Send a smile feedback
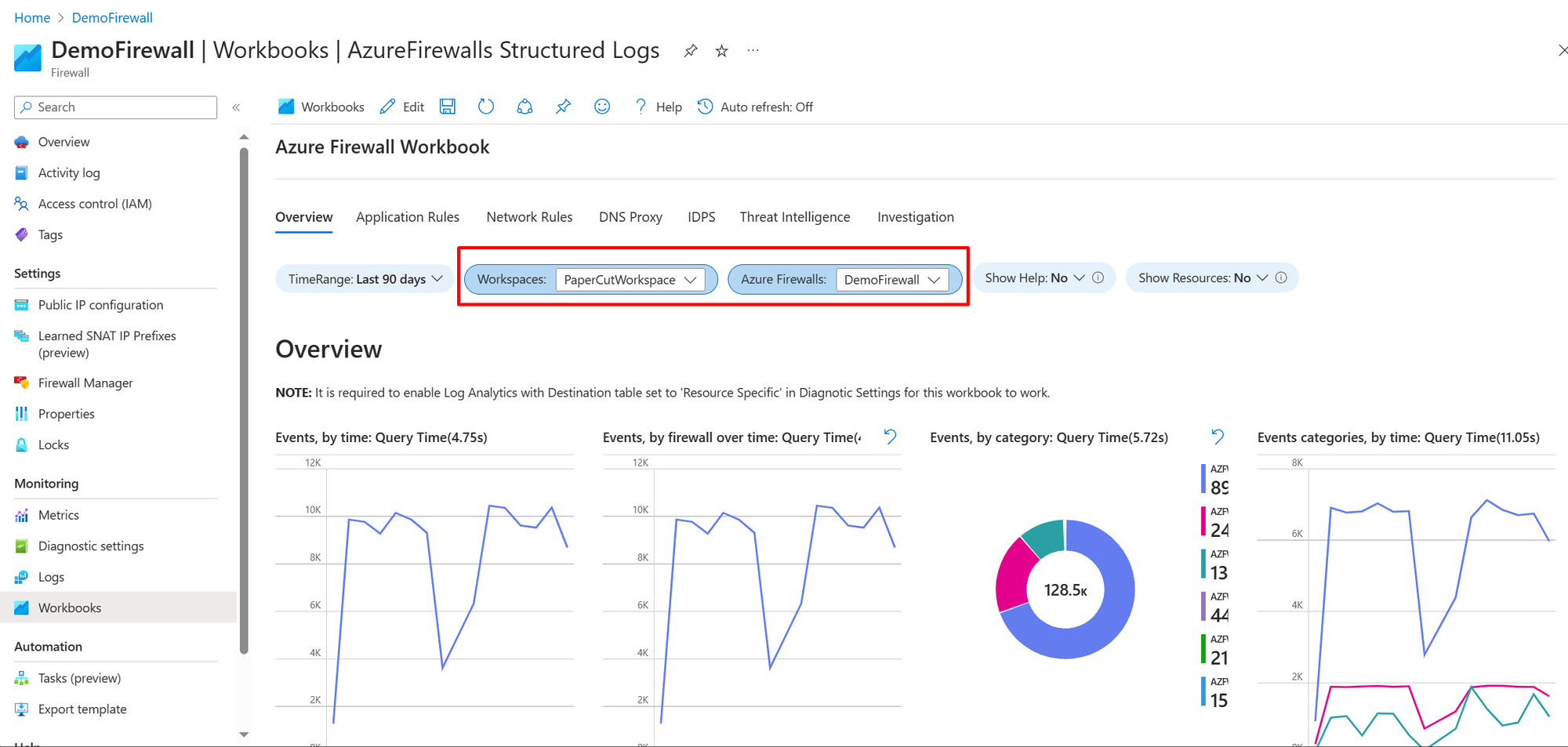Viewport: 1568px width, 747px height. [x=602, y=107]
